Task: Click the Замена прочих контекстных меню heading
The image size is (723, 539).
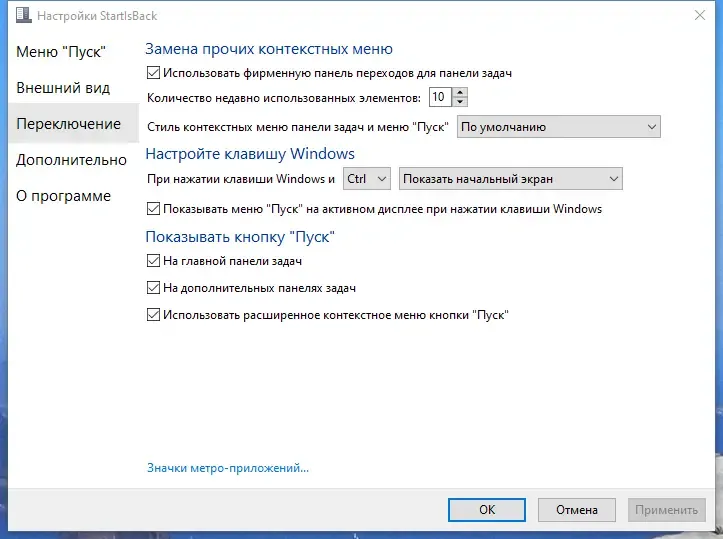Action: click(269, 49)
